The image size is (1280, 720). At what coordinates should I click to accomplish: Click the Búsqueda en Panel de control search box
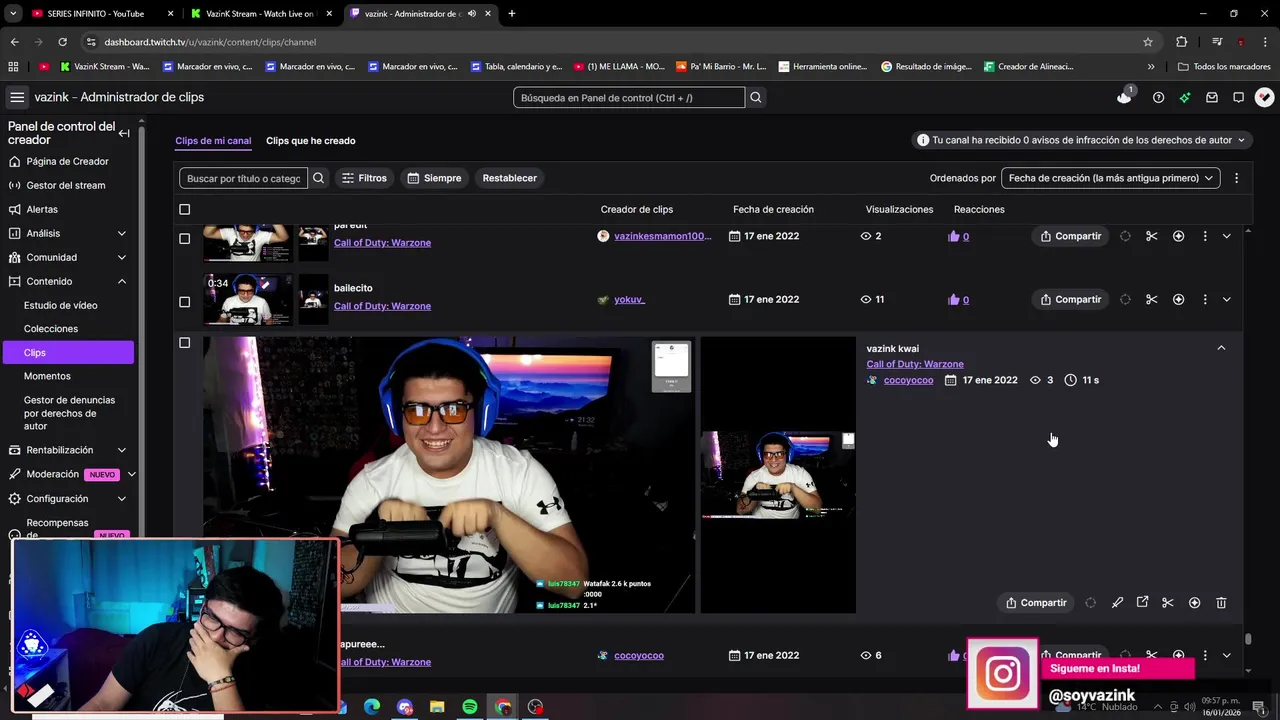629,97
